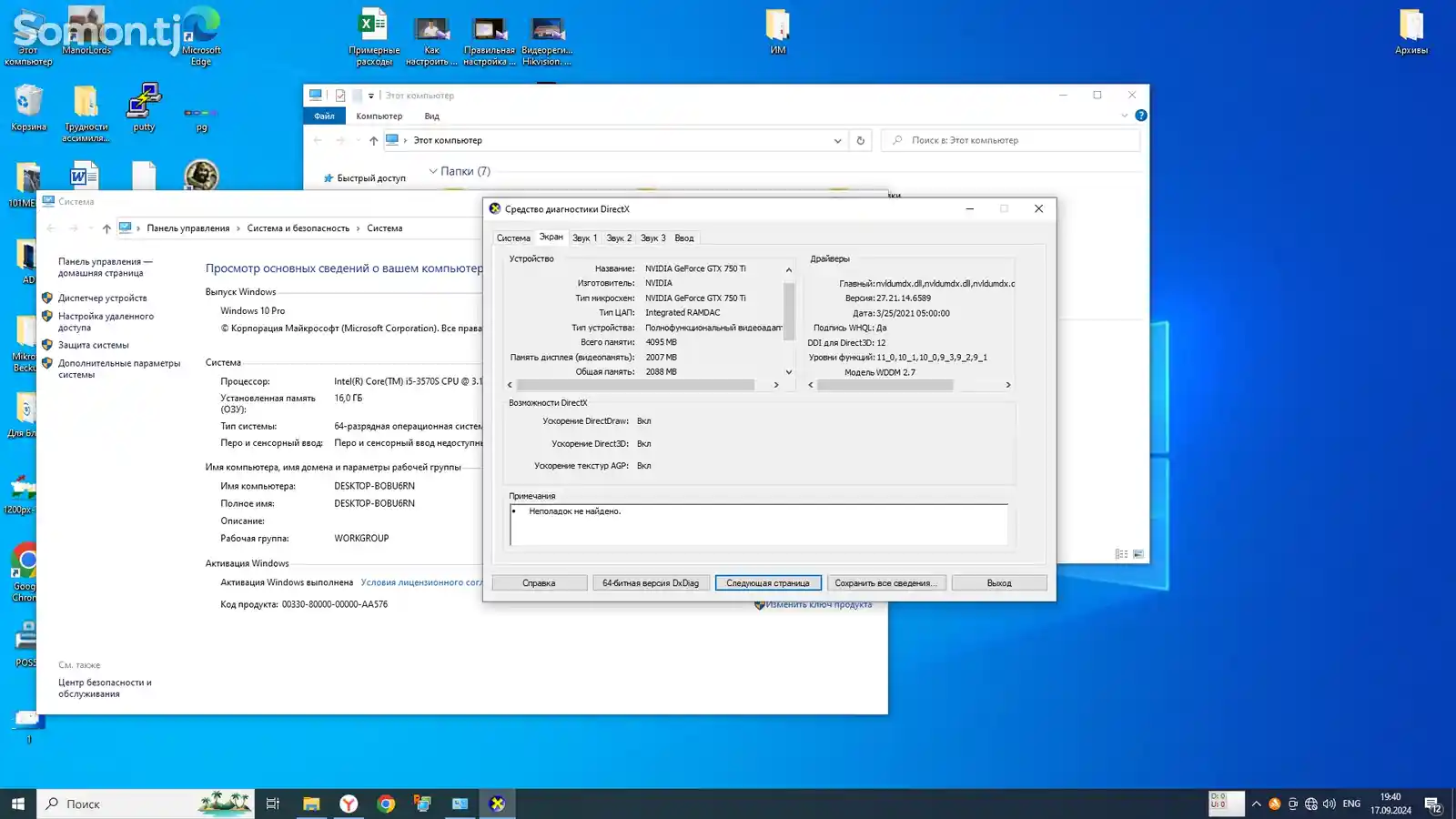Open the notification center icon
1456x819 pixels.
[x=1433, y=804]
